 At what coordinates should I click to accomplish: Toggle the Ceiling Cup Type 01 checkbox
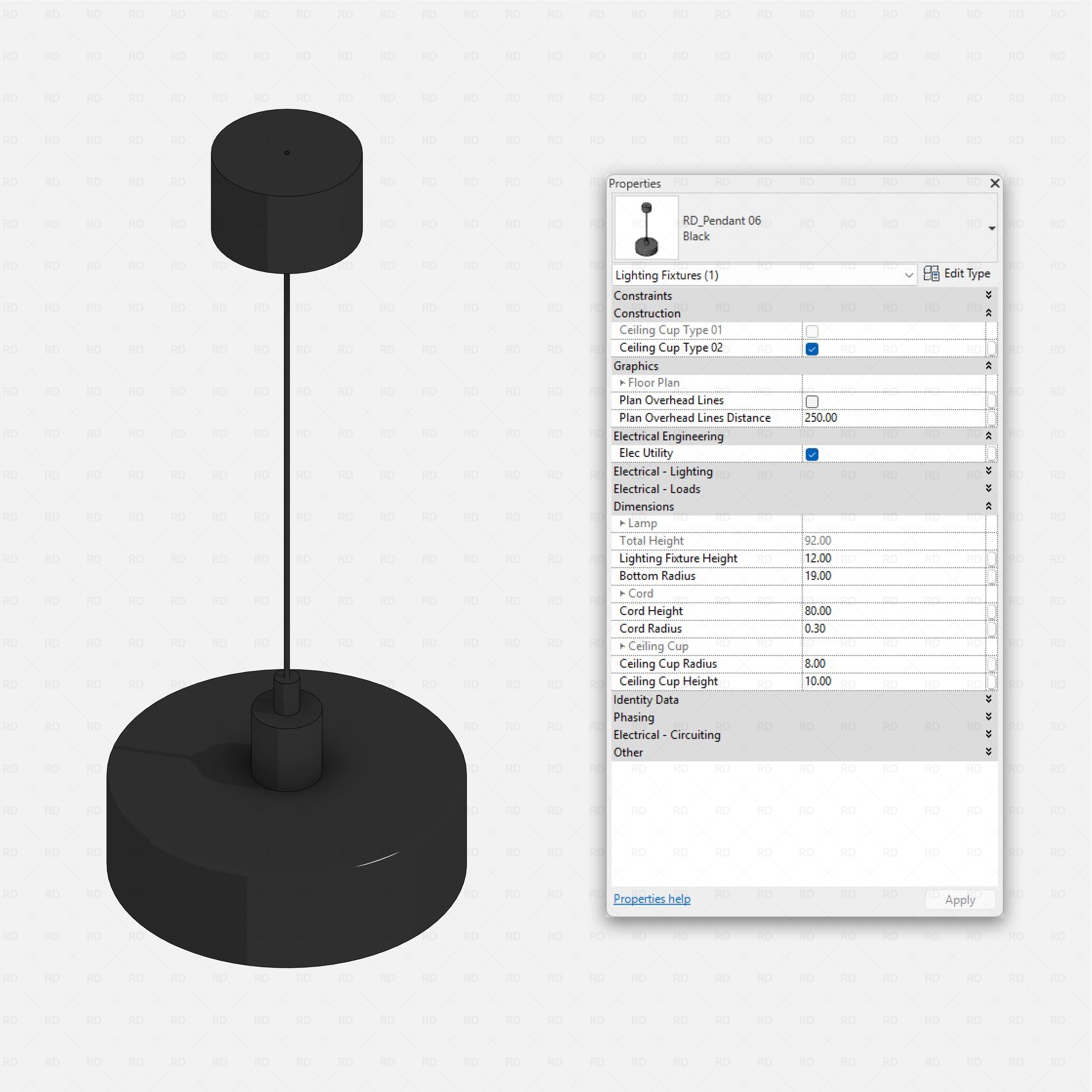tap(811, 331)
